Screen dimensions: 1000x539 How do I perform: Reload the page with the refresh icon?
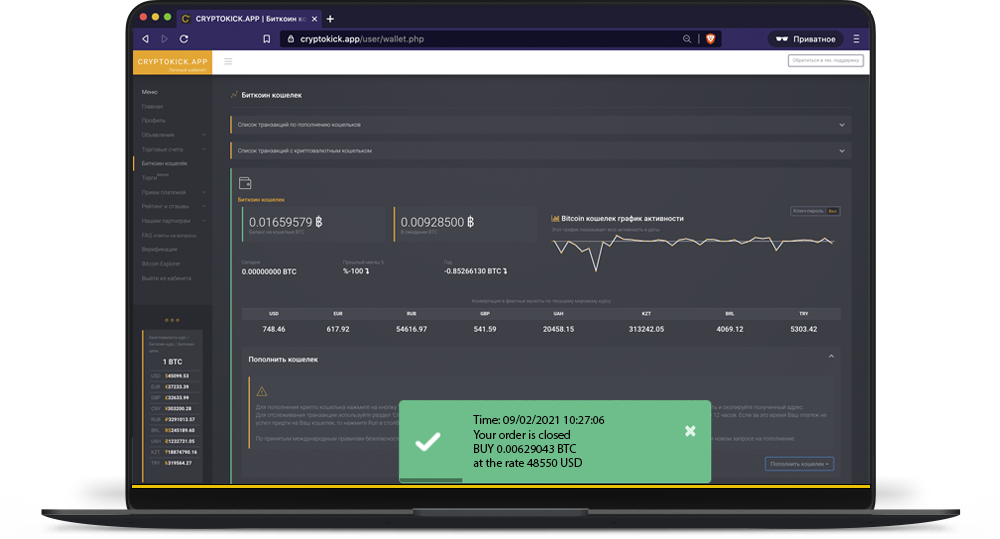point(184,39)
